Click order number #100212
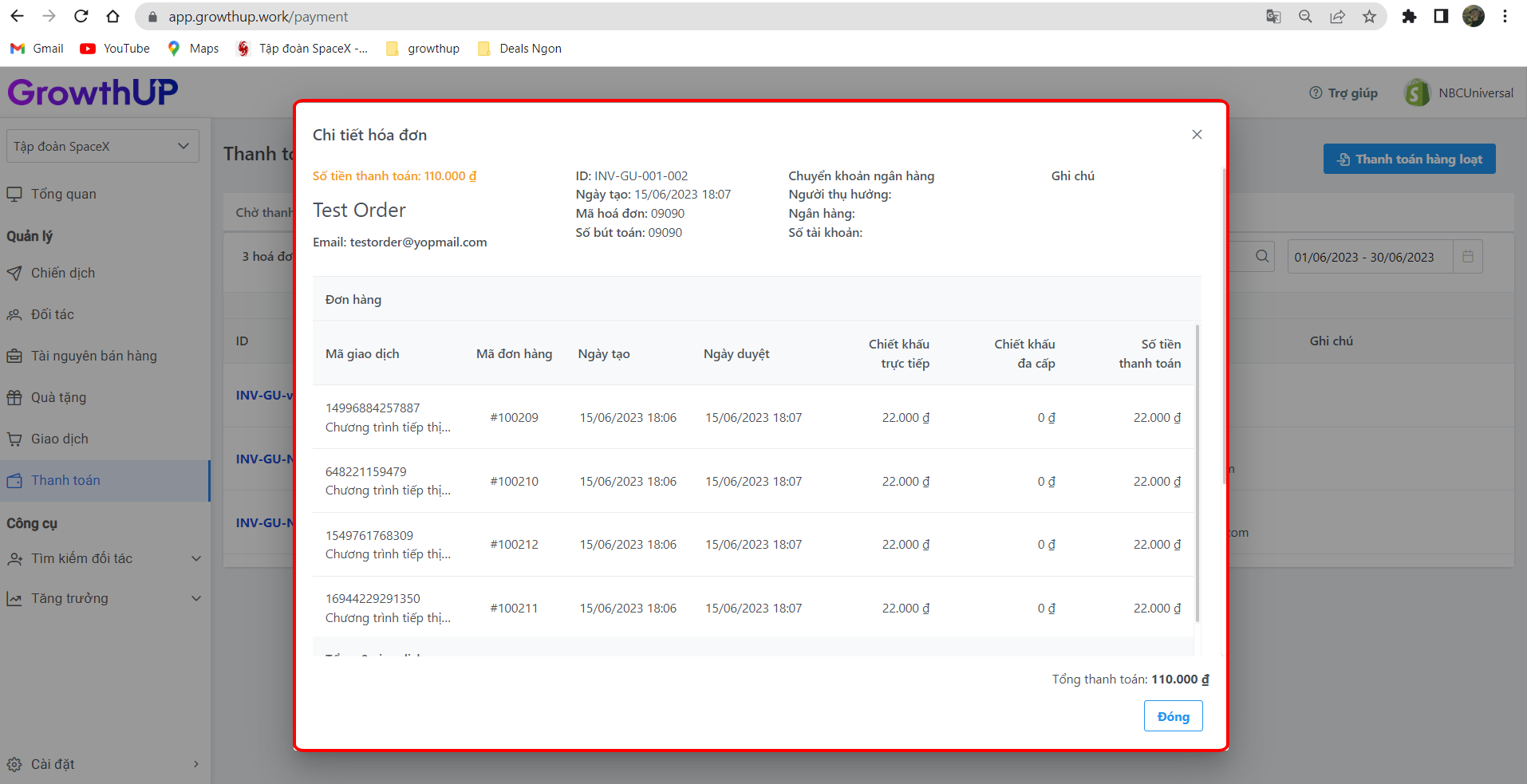Viewport: 1527px width, 784px height. point(514,544)
